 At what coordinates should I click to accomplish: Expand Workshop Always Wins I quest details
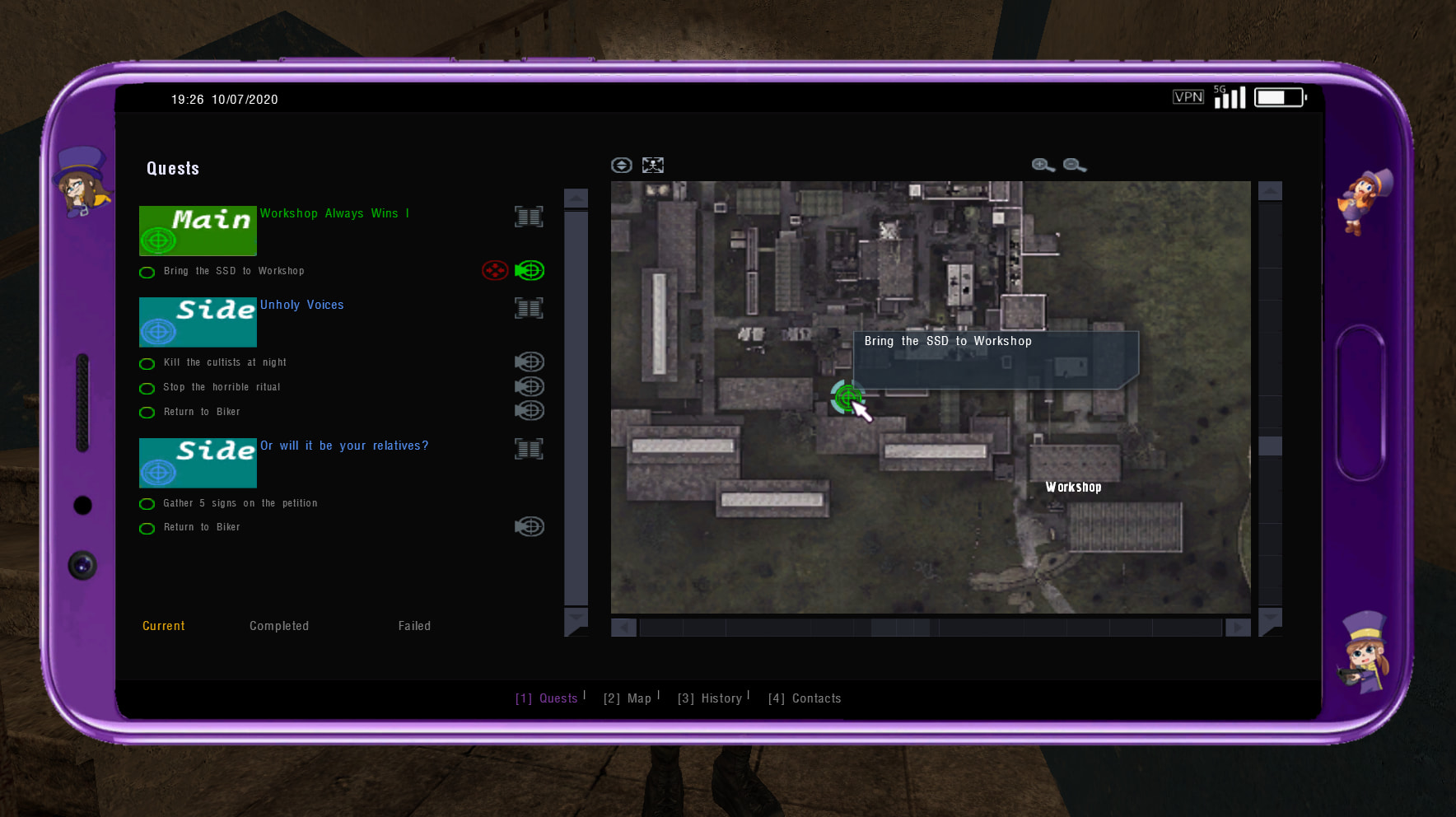coord(529,217)
